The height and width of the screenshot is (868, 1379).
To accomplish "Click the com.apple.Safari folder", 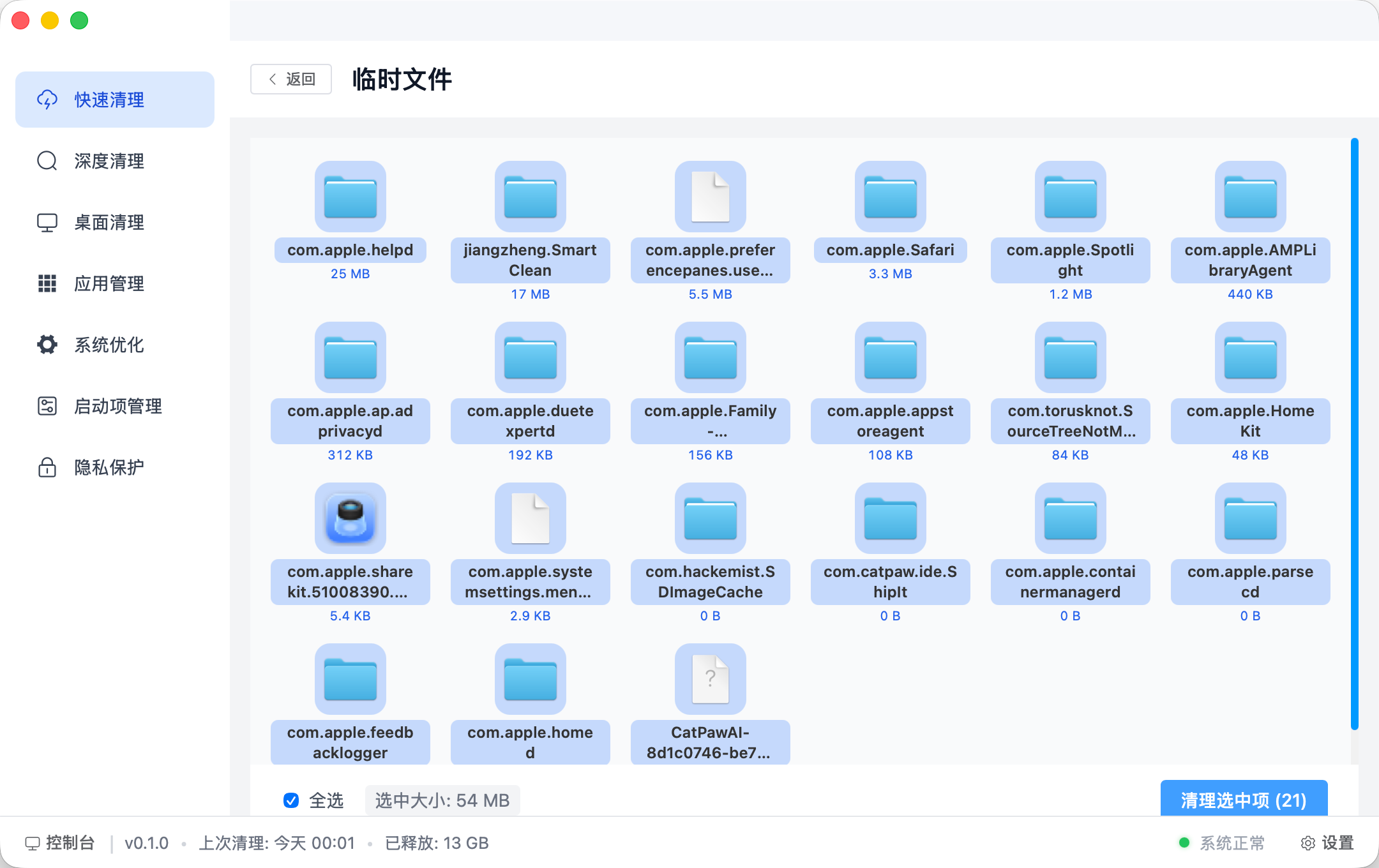I will 890,197.
